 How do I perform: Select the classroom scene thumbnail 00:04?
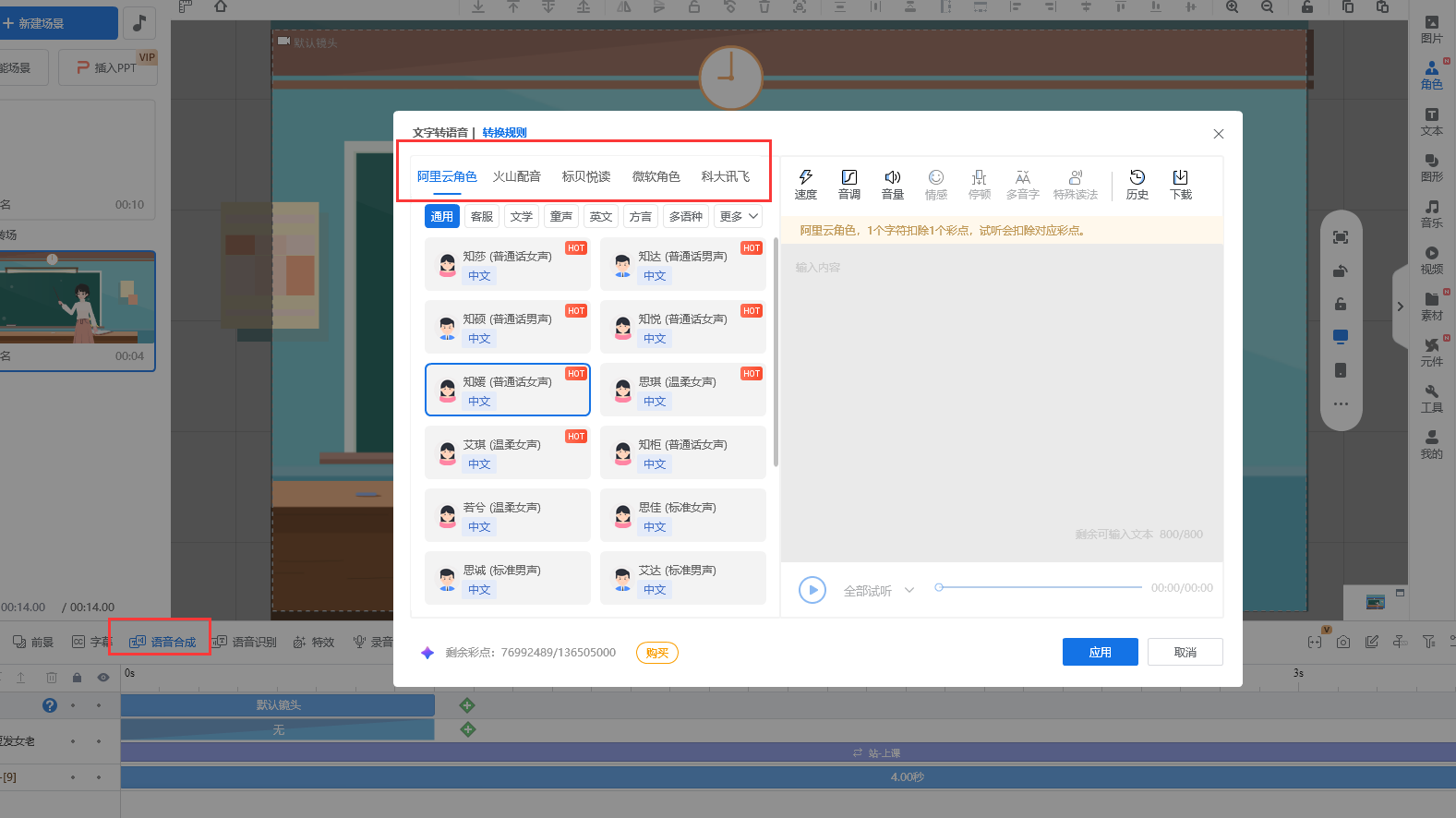click(78, 310)
